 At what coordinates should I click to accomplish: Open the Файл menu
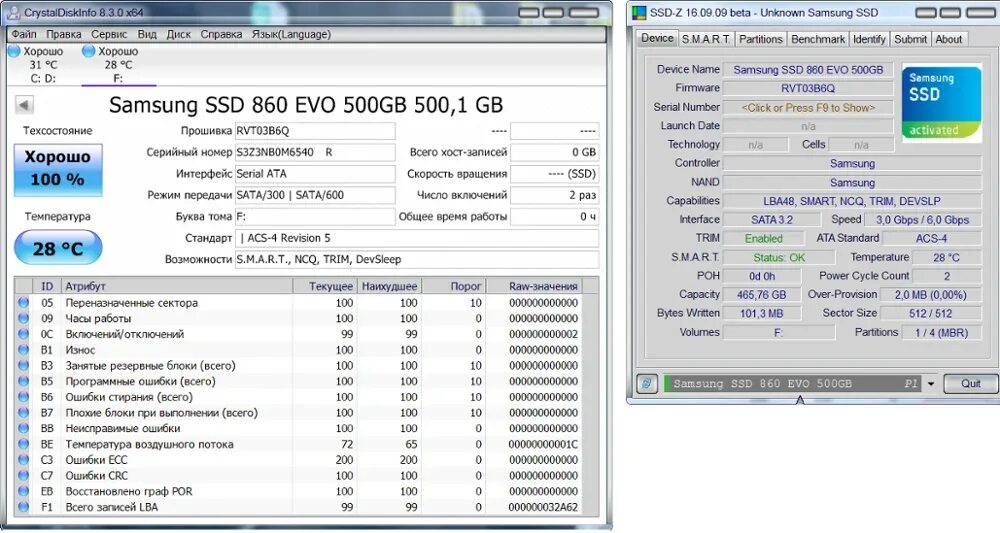point(24,34)
